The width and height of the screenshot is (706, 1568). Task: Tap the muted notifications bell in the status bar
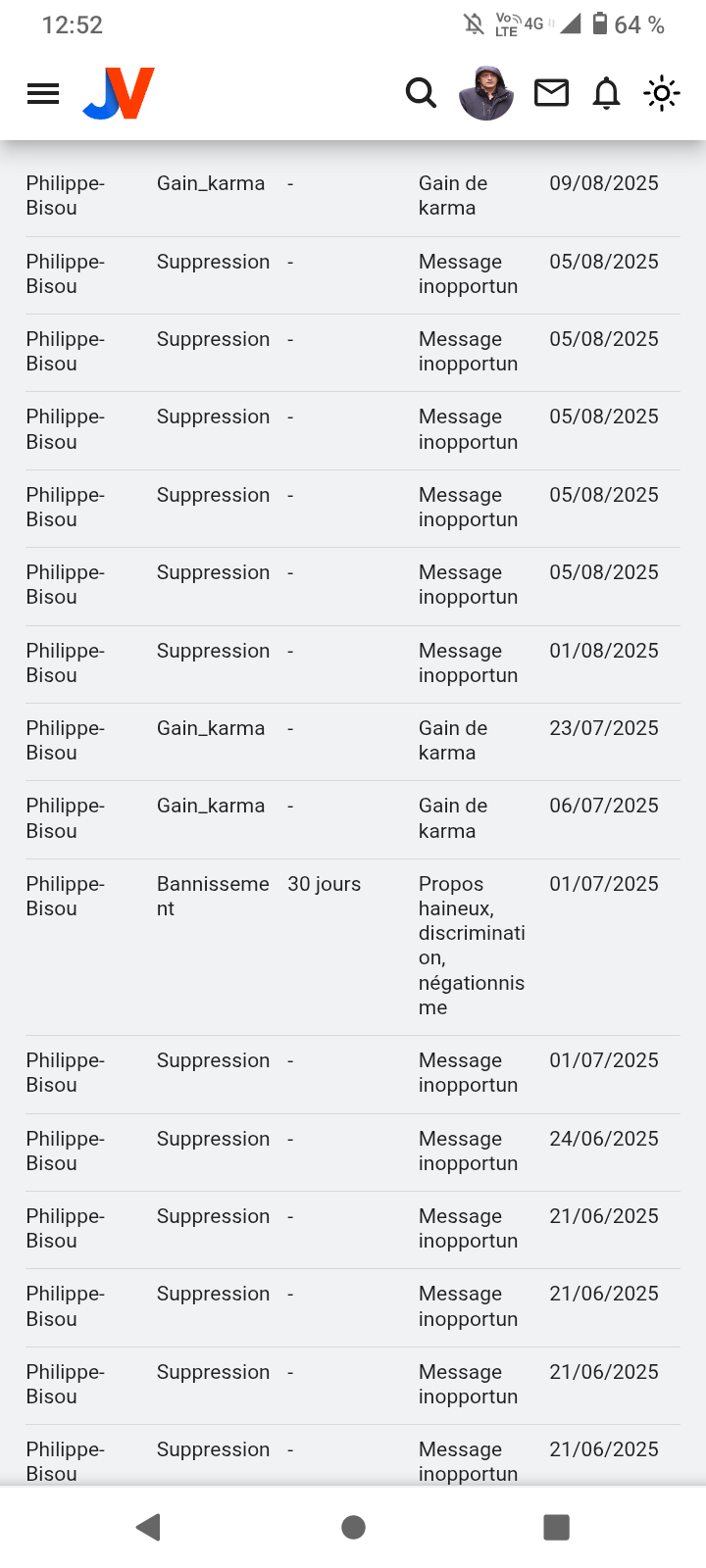point(474,24)
